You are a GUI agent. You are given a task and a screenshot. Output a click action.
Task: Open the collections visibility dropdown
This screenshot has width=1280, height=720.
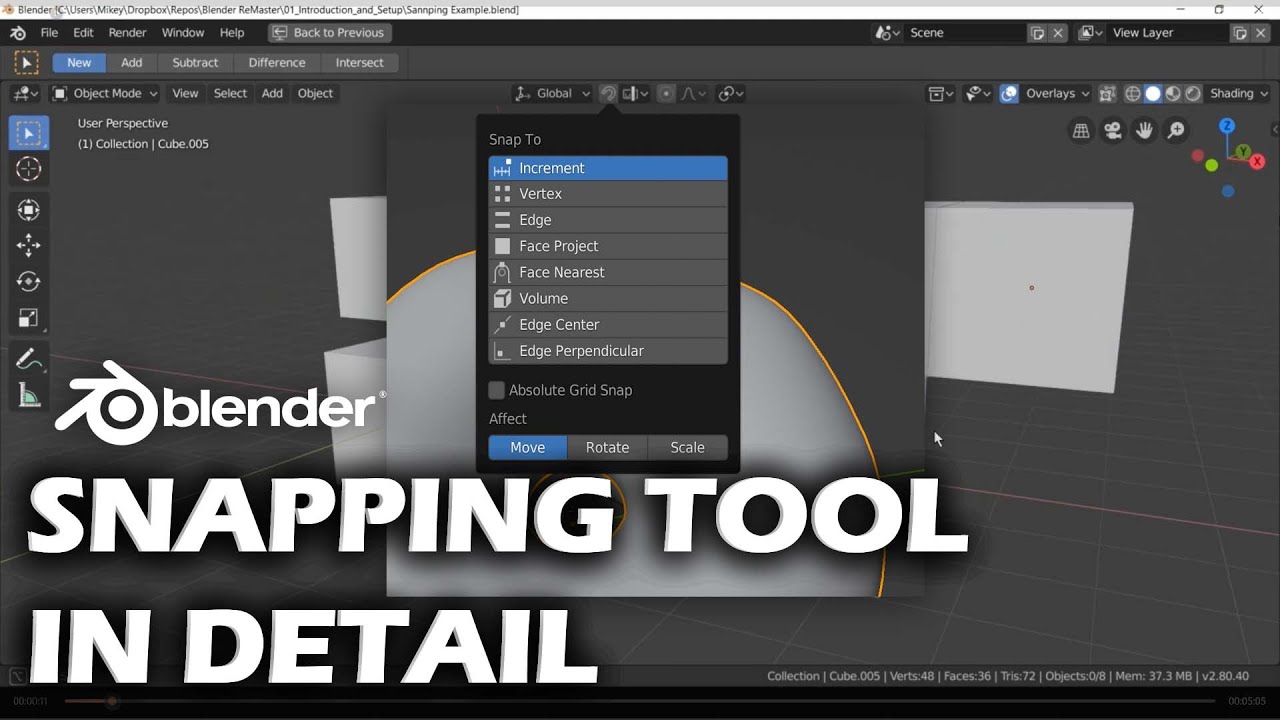(x=941, y=93)
